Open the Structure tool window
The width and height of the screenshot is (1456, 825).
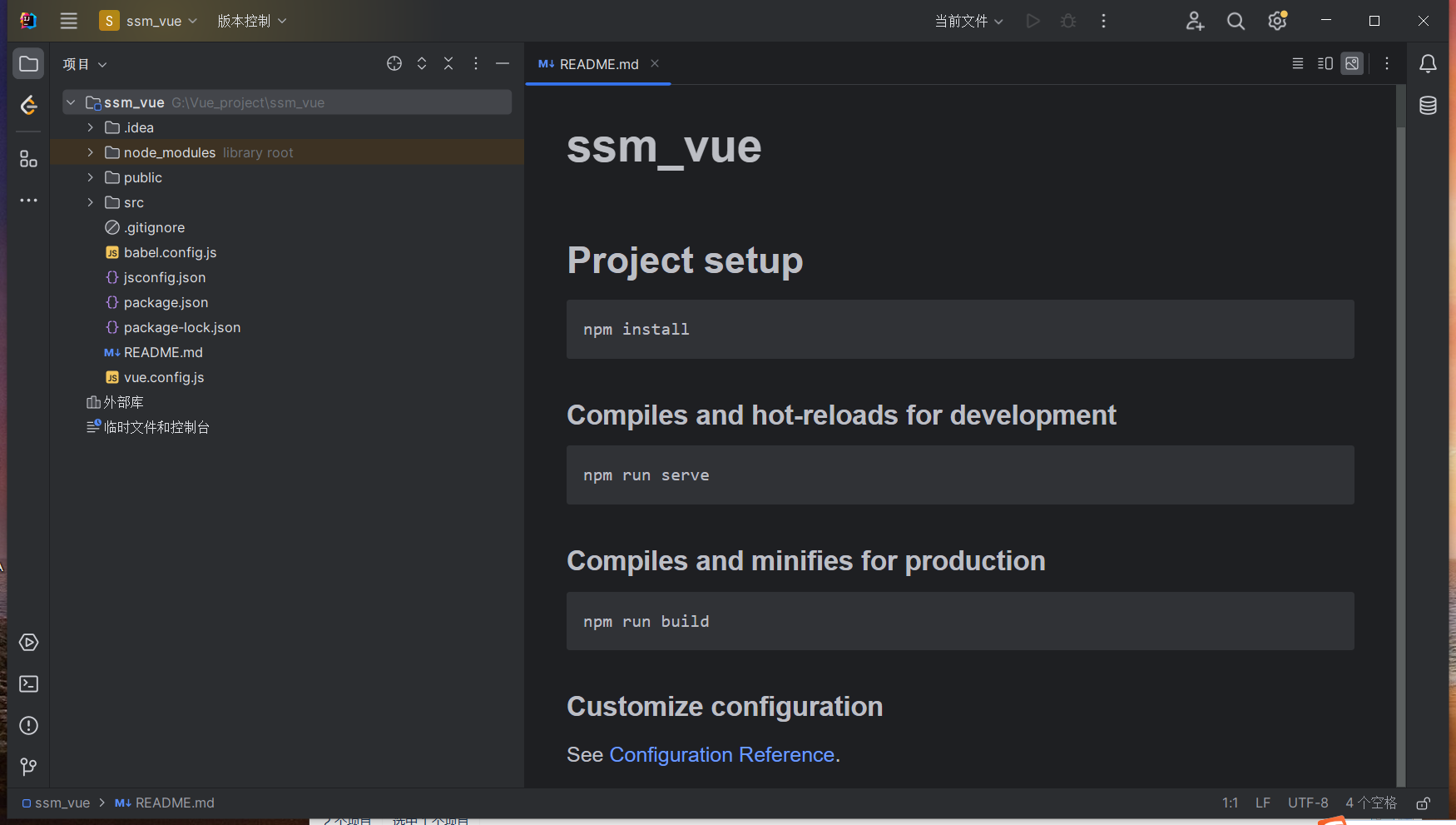[x=28, y=159]
